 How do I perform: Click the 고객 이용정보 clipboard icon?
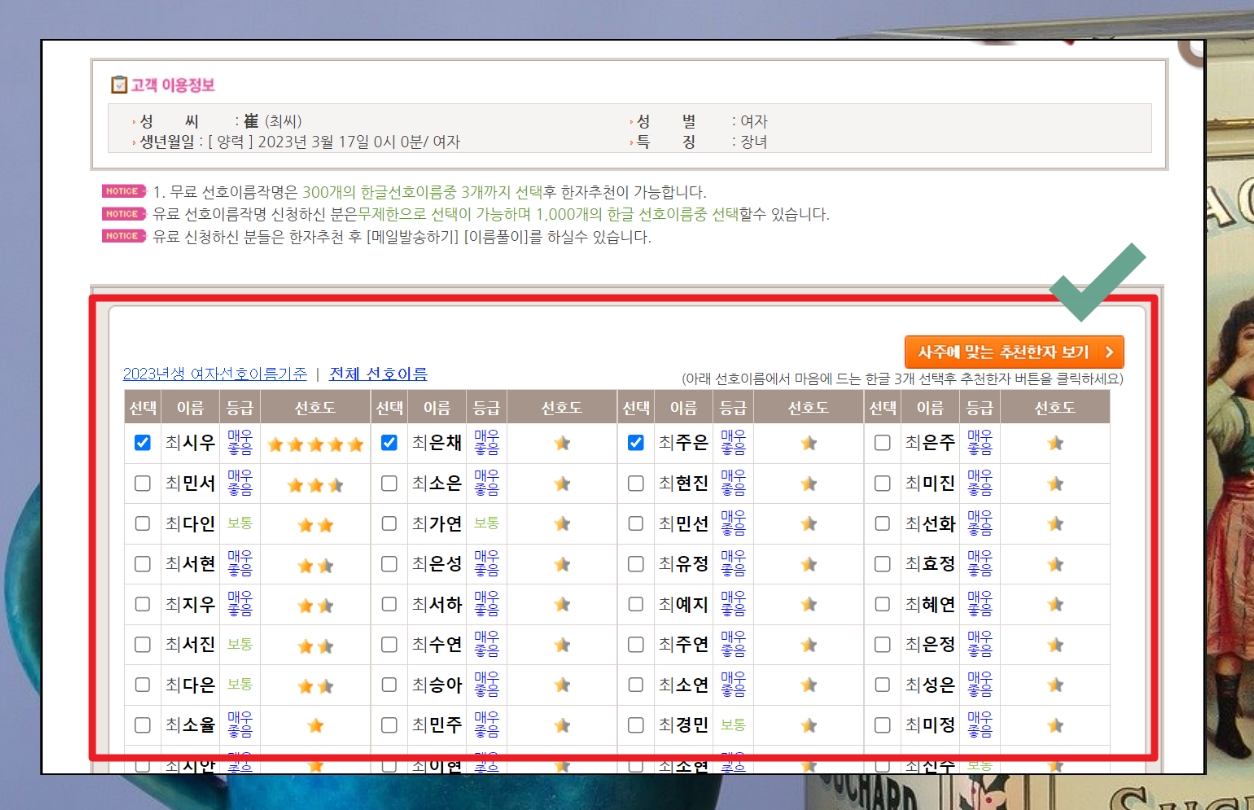point(119,85)
